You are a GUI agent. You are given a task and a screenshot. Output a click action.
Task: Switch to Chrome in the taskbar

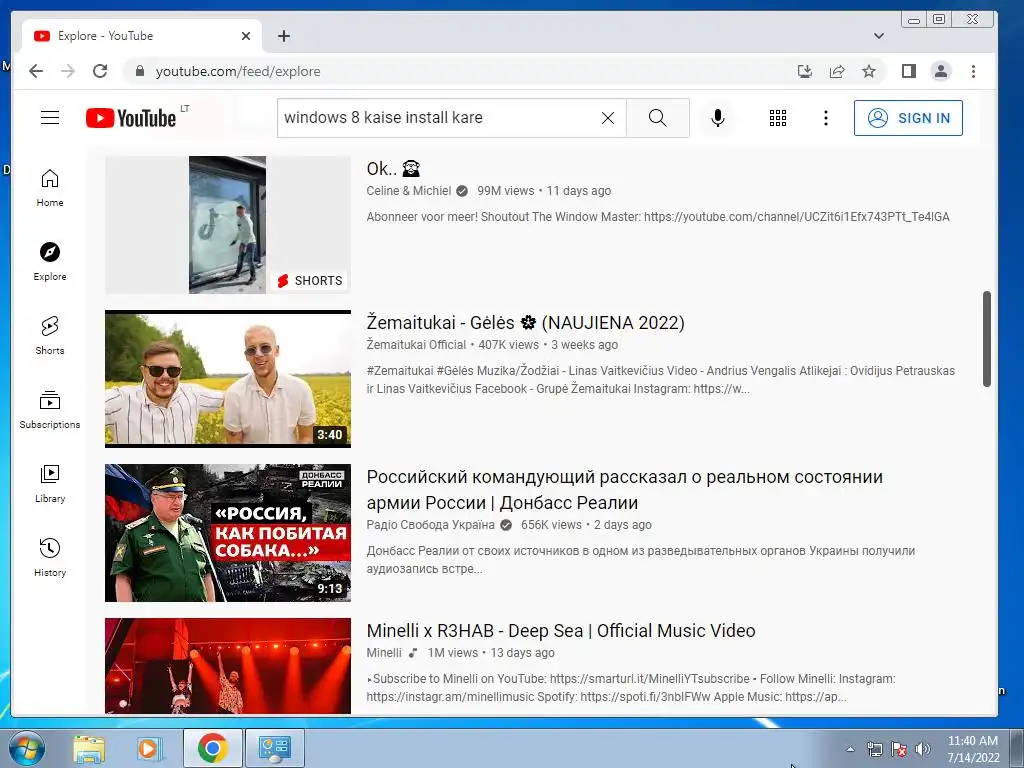coord(212,748)
